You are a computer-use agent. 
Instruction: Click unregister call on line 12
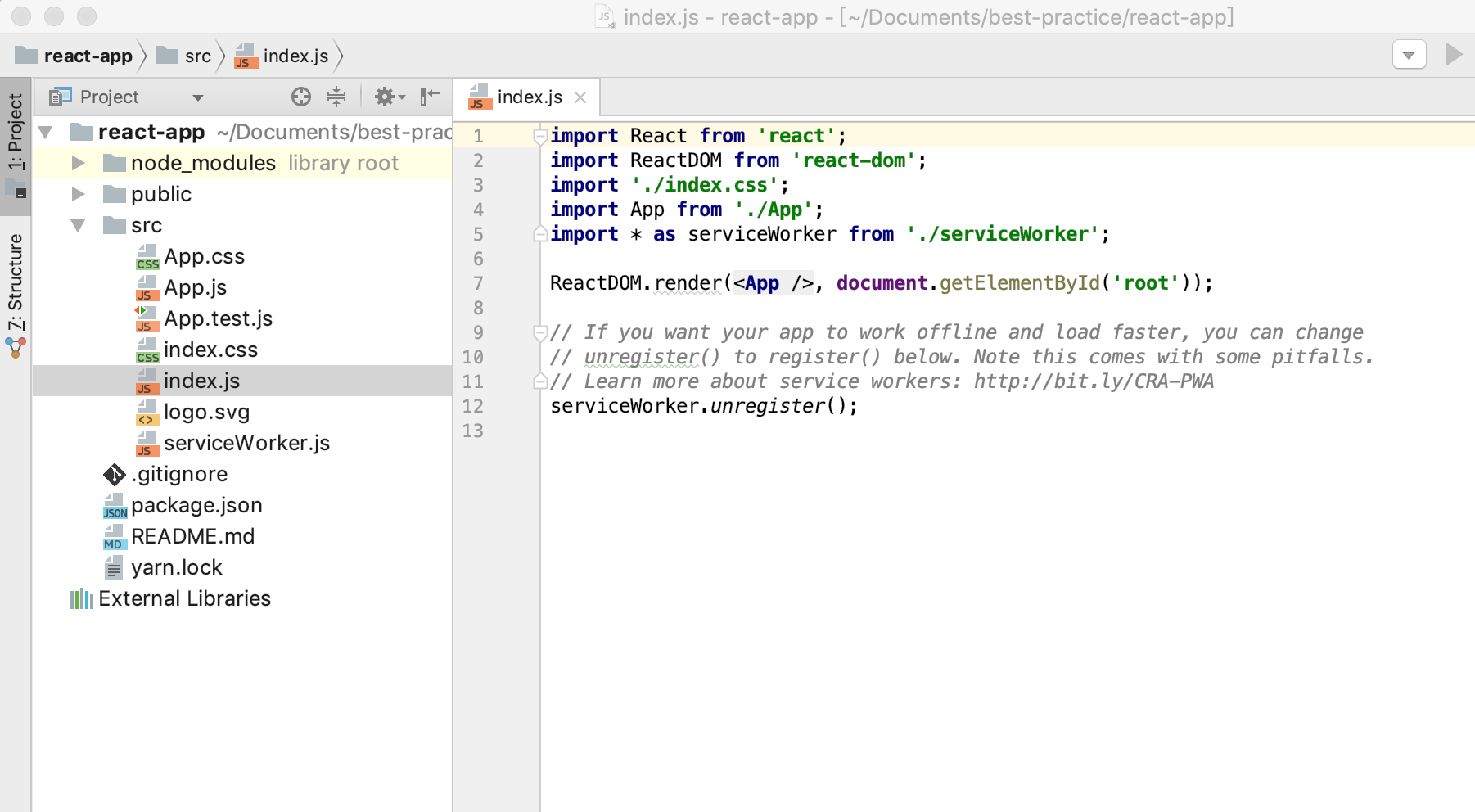(x=767, y=406)
